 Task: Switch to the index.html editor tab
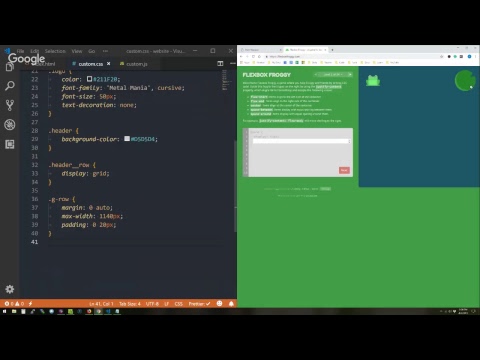(44, 64)
